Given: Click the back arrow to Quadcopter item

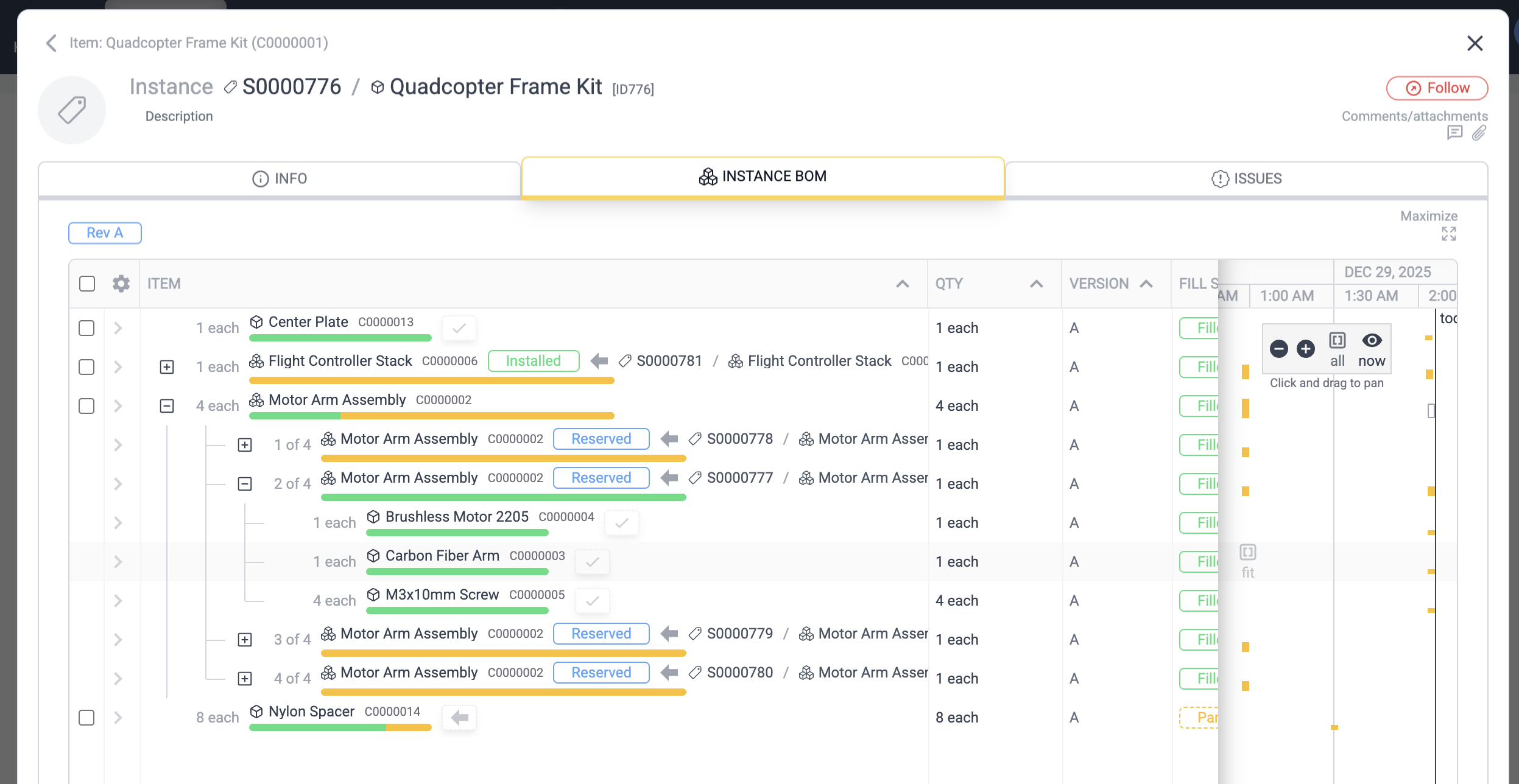Looking at the screenshot, I should coord(52,43).
